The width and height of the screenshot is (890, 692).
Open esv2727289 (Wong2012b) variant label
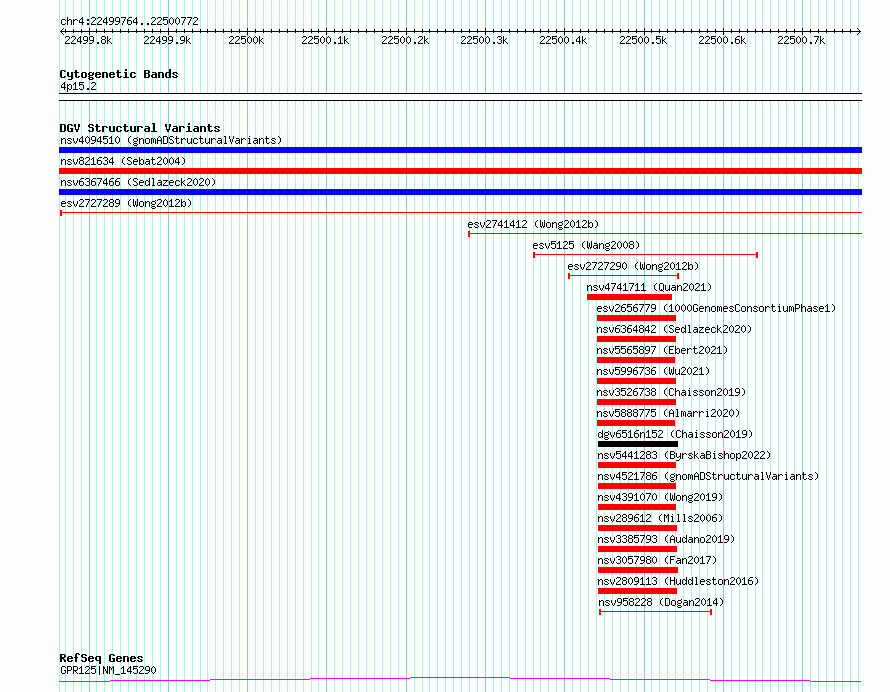pyautogui.click(x=126, y=203)
